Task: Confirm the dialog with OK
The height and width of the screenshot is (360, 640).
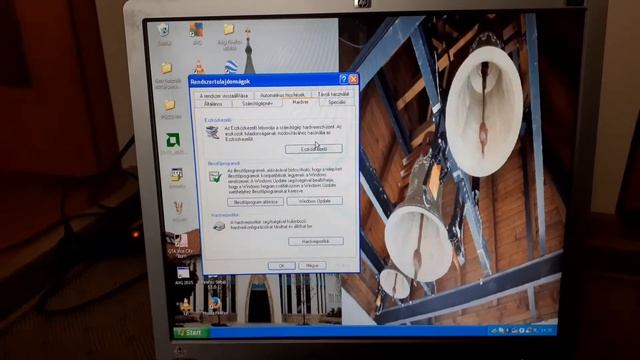Action: tap(282, 265)
